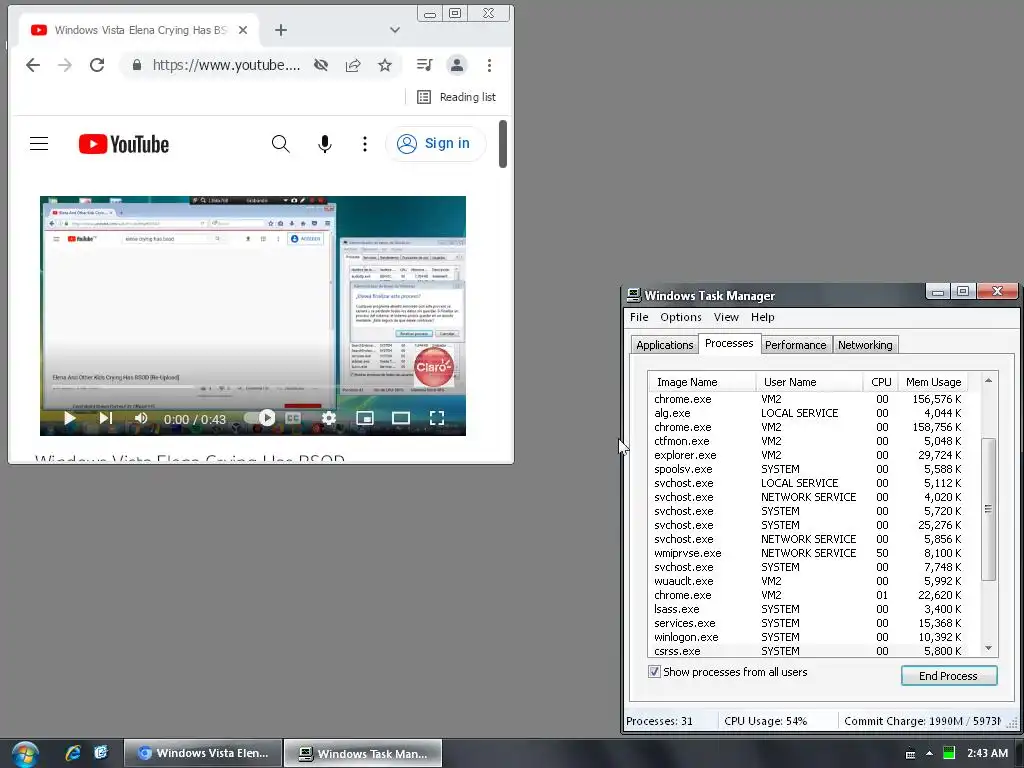Screen dimensions: 1024x768
Task: Select the ctfmon.exe process row
Action: click(808, 441)
